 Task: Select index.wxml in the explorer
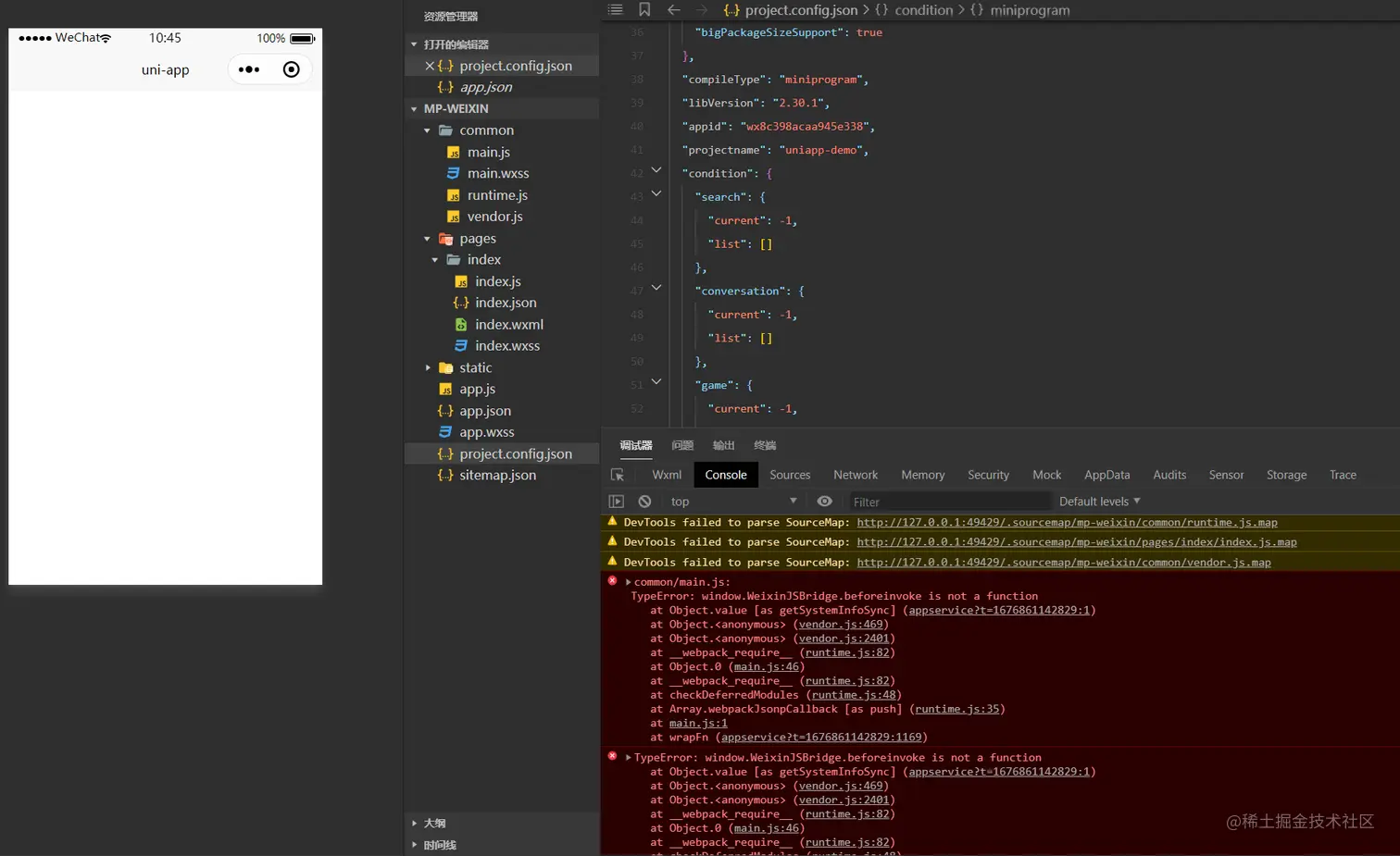[x=508, y=324]
